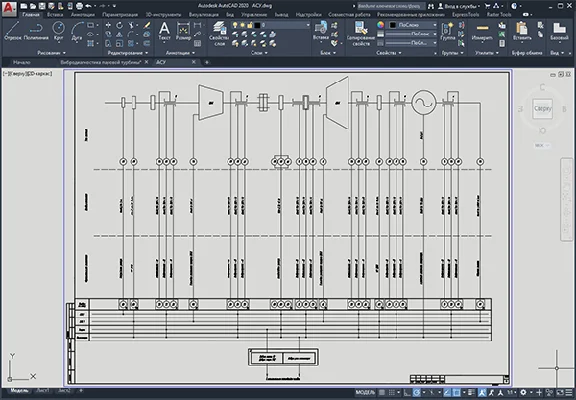Image resolution: width=576 pixels, height=400 pixels.
Task: Expand the Рисование panel flyout
Action: (x=51, y=53)
